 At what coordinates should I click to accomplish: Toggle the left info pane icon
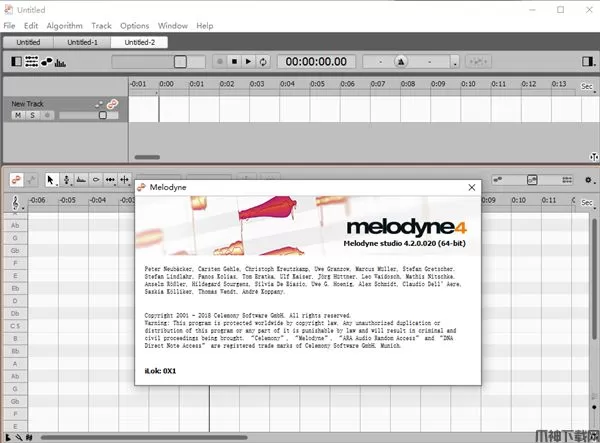pos(16,61)
